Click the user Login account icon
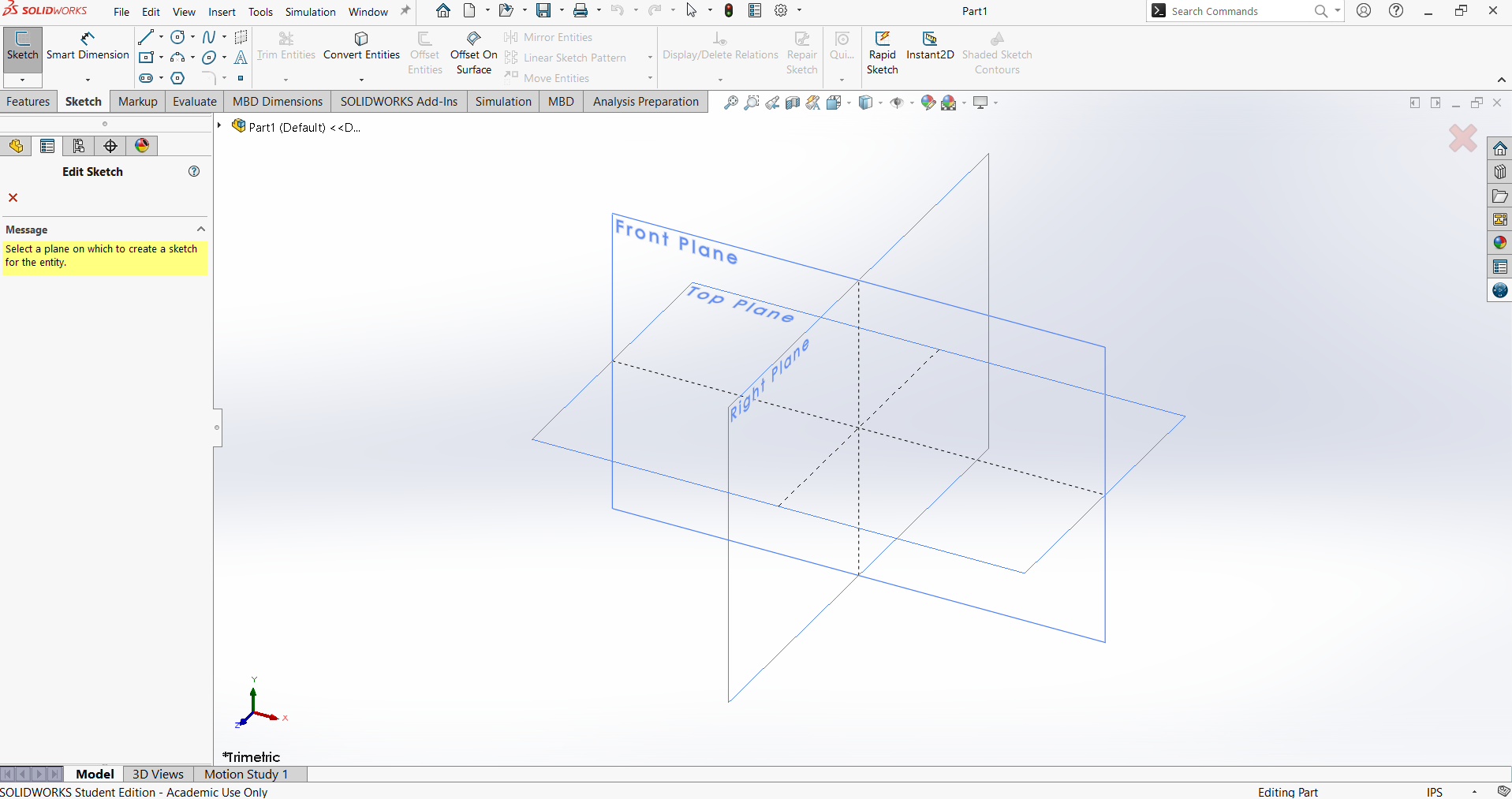This screenshot has width=1512, height=799. (x=1364, y=10)
